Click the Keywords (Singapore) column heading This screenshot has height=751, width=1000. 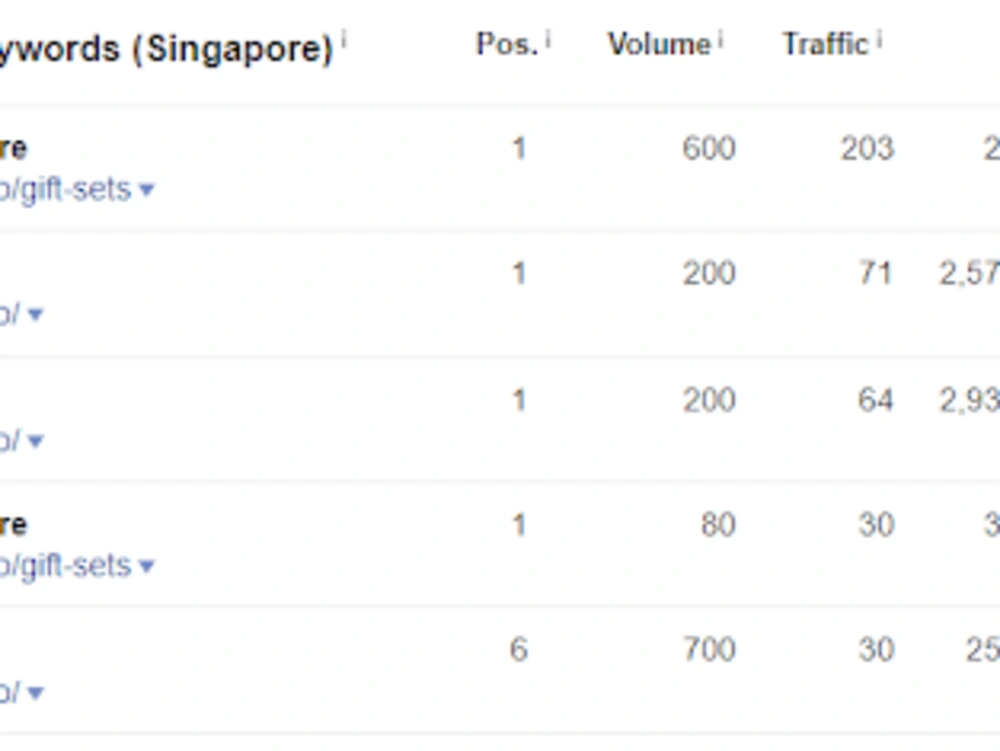coord(166,48)
